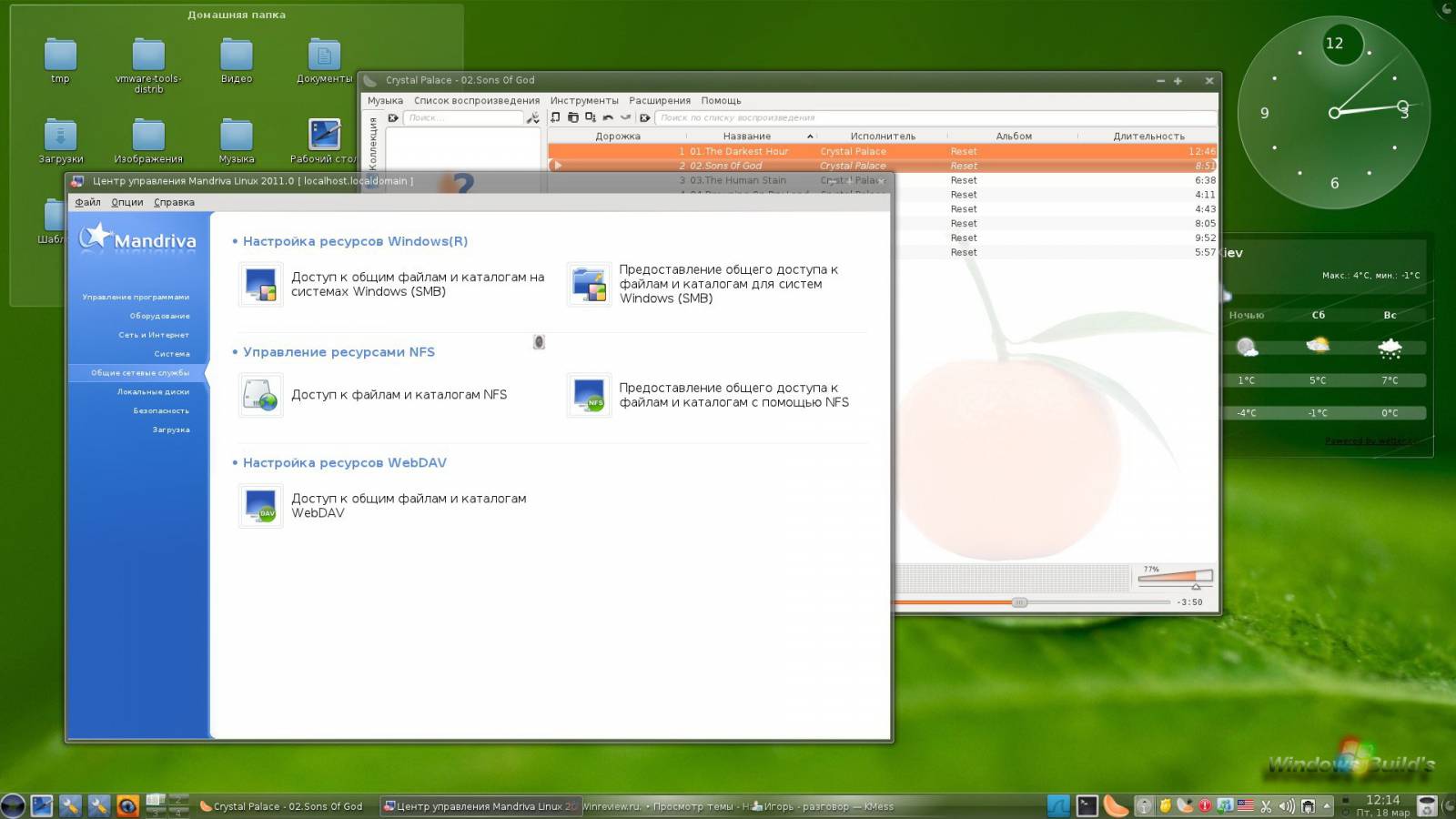Image resolution: width=1456 pixels, height=819 pixels.
Task: Open the volume speaker icon in the system tray
Action: (x=1286, y=805)
